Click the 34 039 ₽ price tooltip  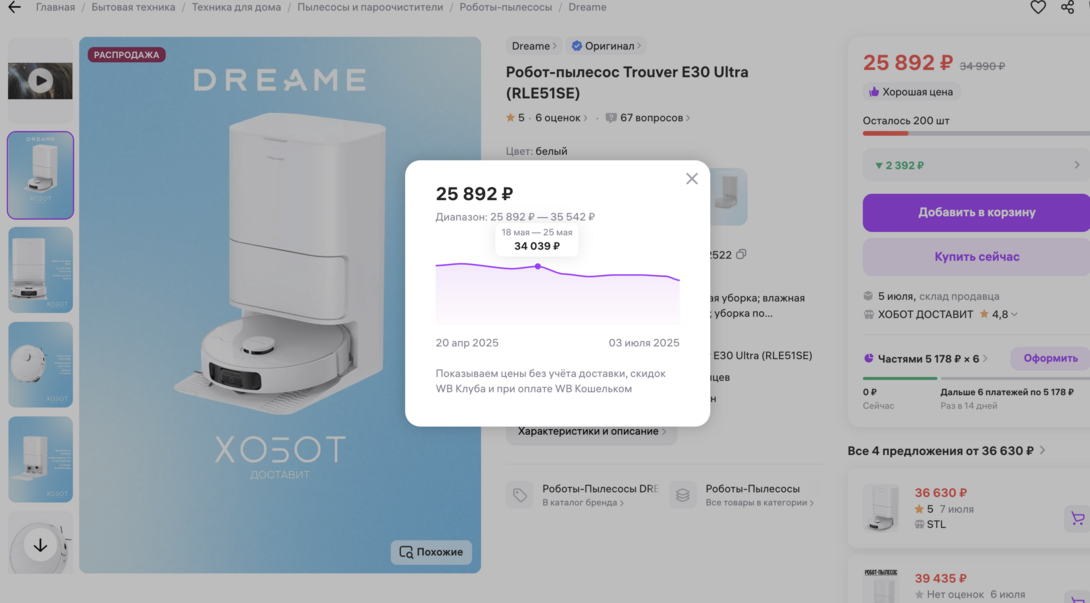click(537, 239)
